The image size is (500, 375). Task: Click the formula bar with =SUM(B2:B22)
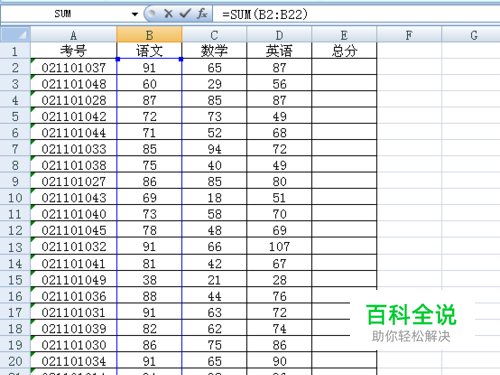coord(357,14)
